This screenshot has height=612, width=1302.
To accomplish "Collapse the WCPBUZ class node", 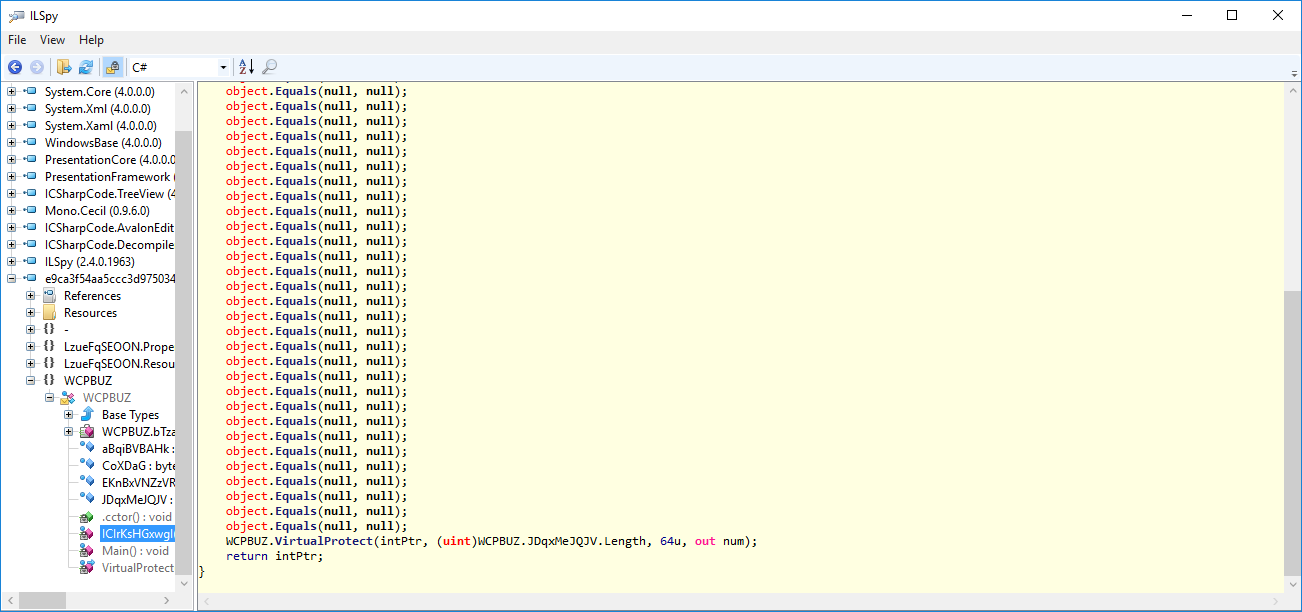I will pos(50,398).
